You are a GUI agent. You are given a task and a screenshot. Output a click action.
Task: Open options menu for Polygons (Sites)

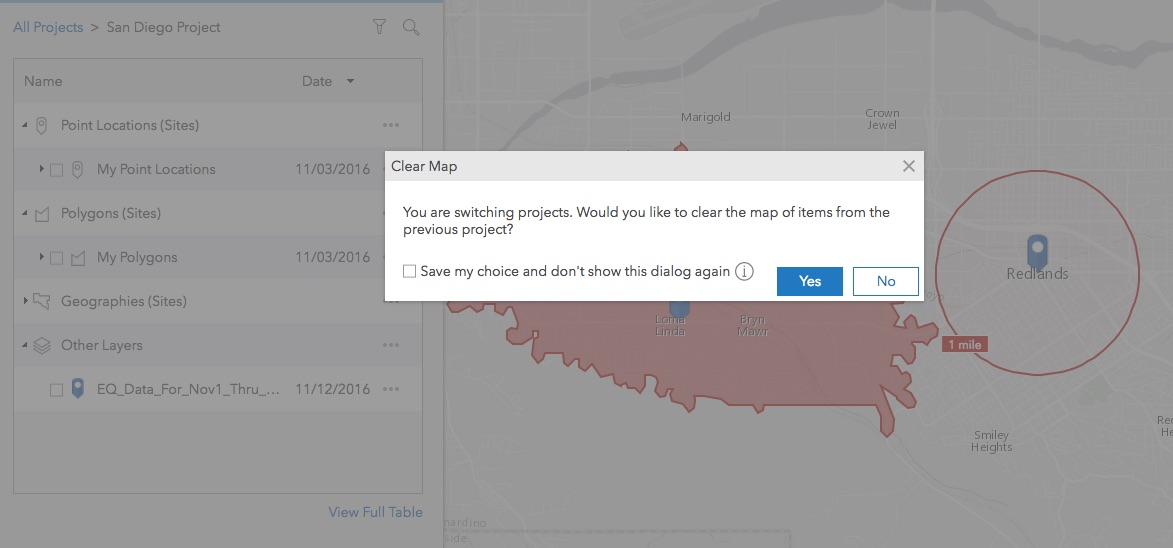(x=390, y=213)
